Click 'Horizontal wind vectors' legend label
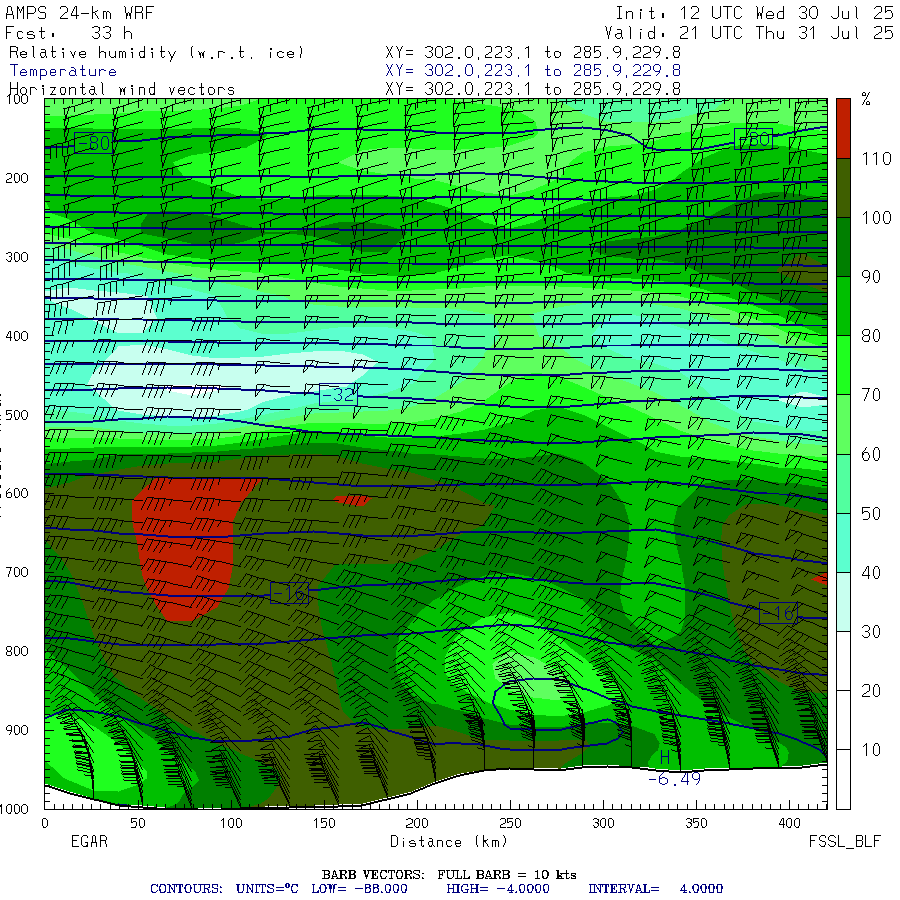This screenshot has width=900, height=900. (x=122, y=90)
